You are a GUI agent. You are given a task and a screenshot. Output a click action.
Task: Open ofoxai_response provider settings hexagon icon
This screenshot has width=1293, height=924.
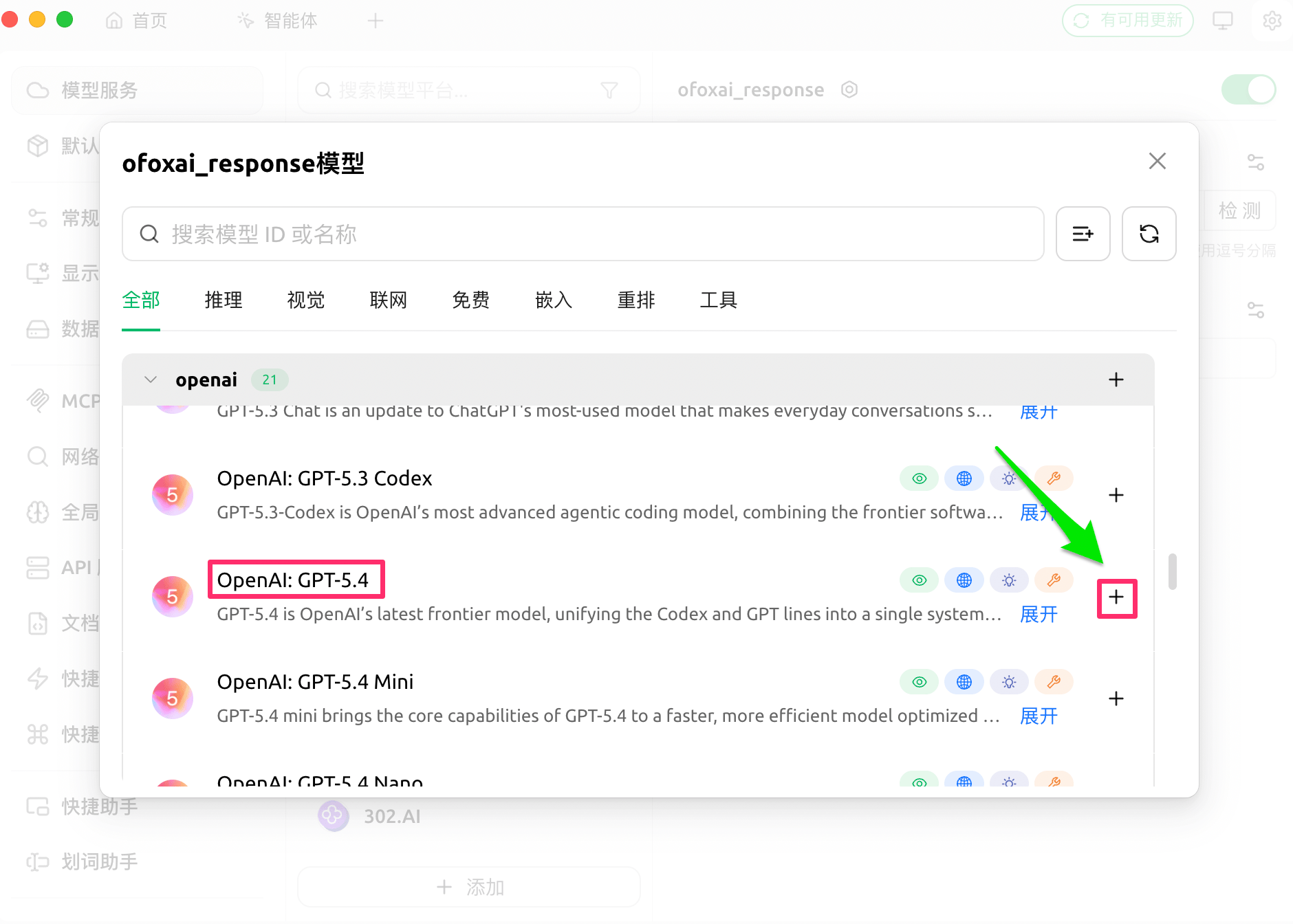(849, 89)
